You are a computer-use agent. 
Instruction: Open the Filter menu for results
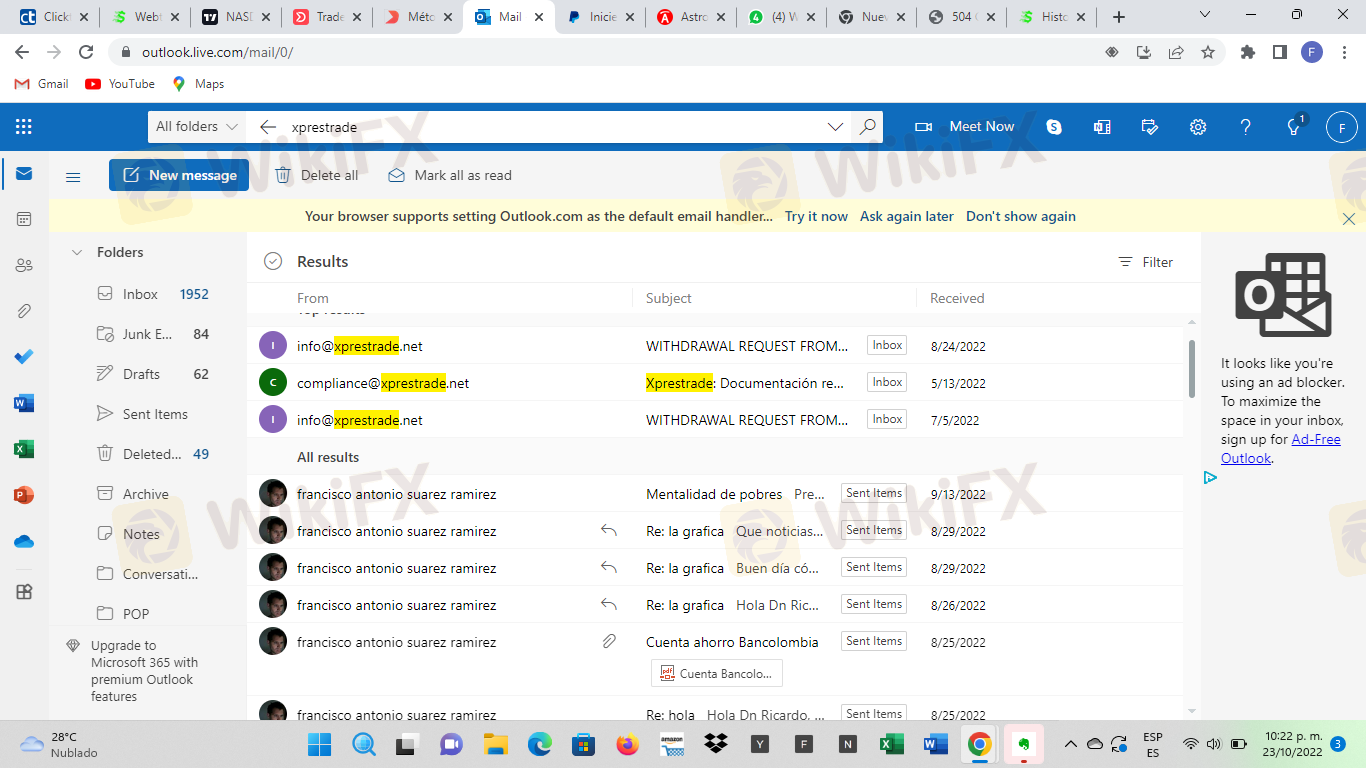(1146, 262)
